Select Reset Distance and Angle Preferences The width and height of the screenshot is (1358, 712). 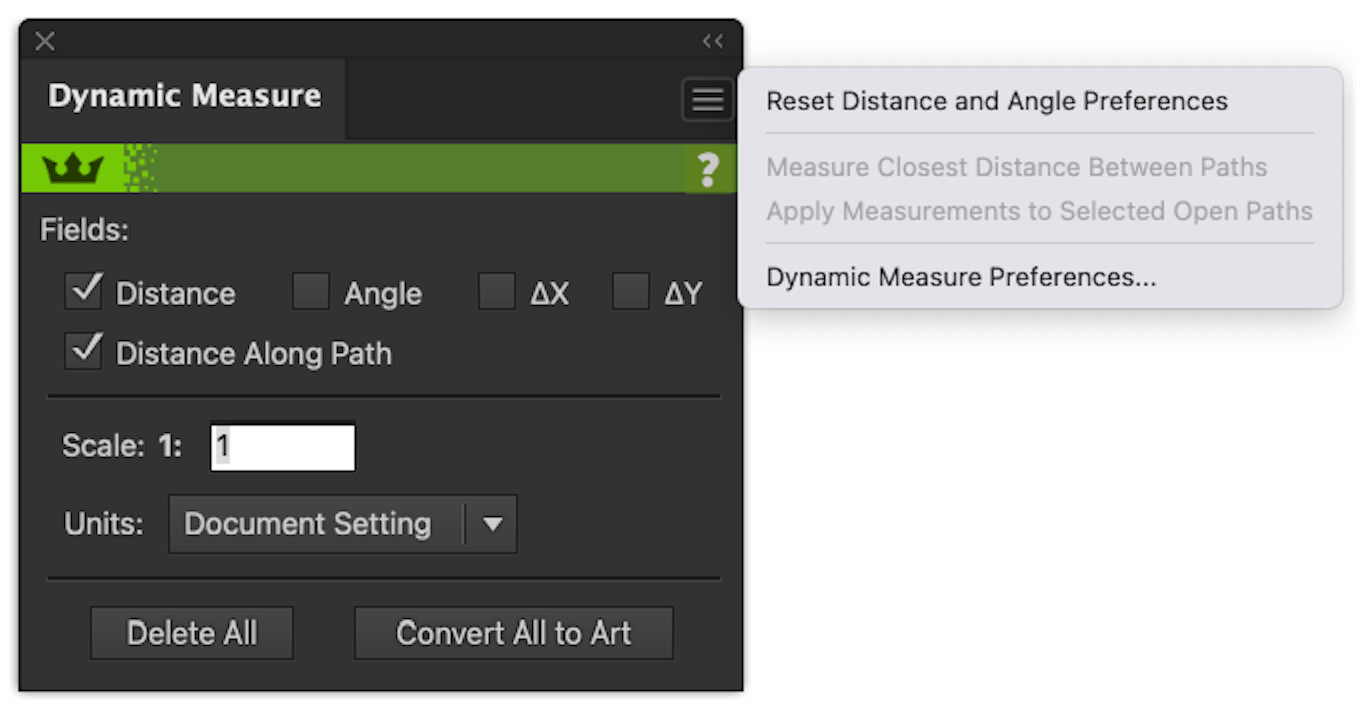pos(997,101)
